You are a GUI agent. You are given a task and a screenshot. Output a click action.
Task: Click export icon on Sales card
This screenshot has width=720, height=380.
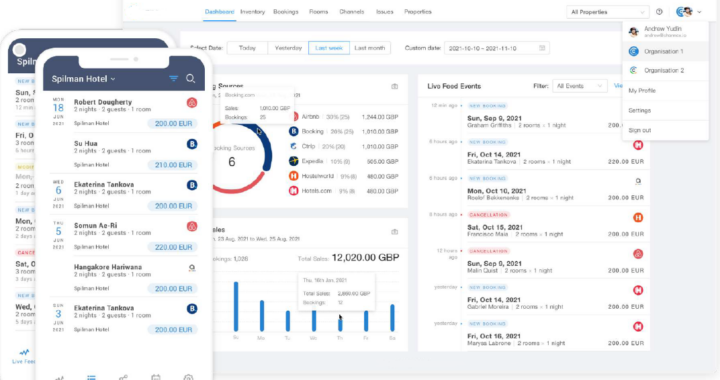point(394,232)
